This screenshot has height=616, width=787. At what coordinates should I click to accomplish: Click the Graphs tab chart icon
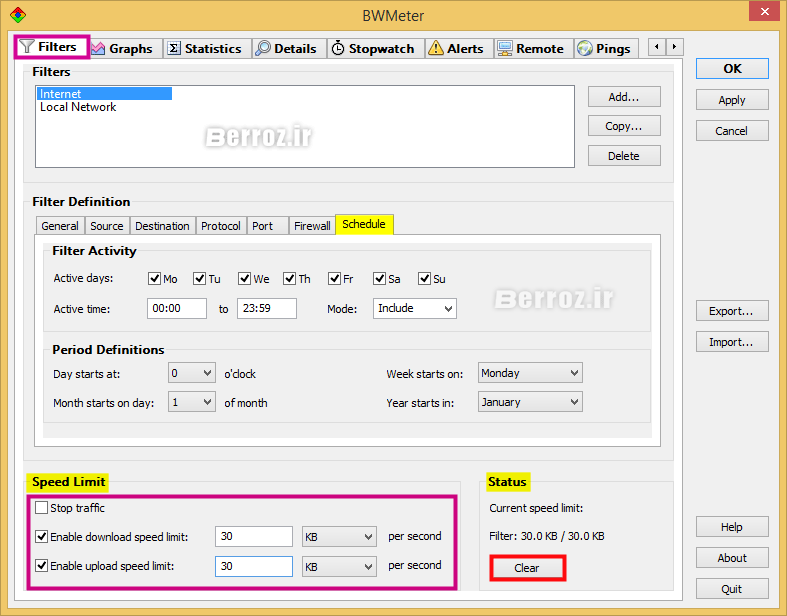tap(98, 48)
